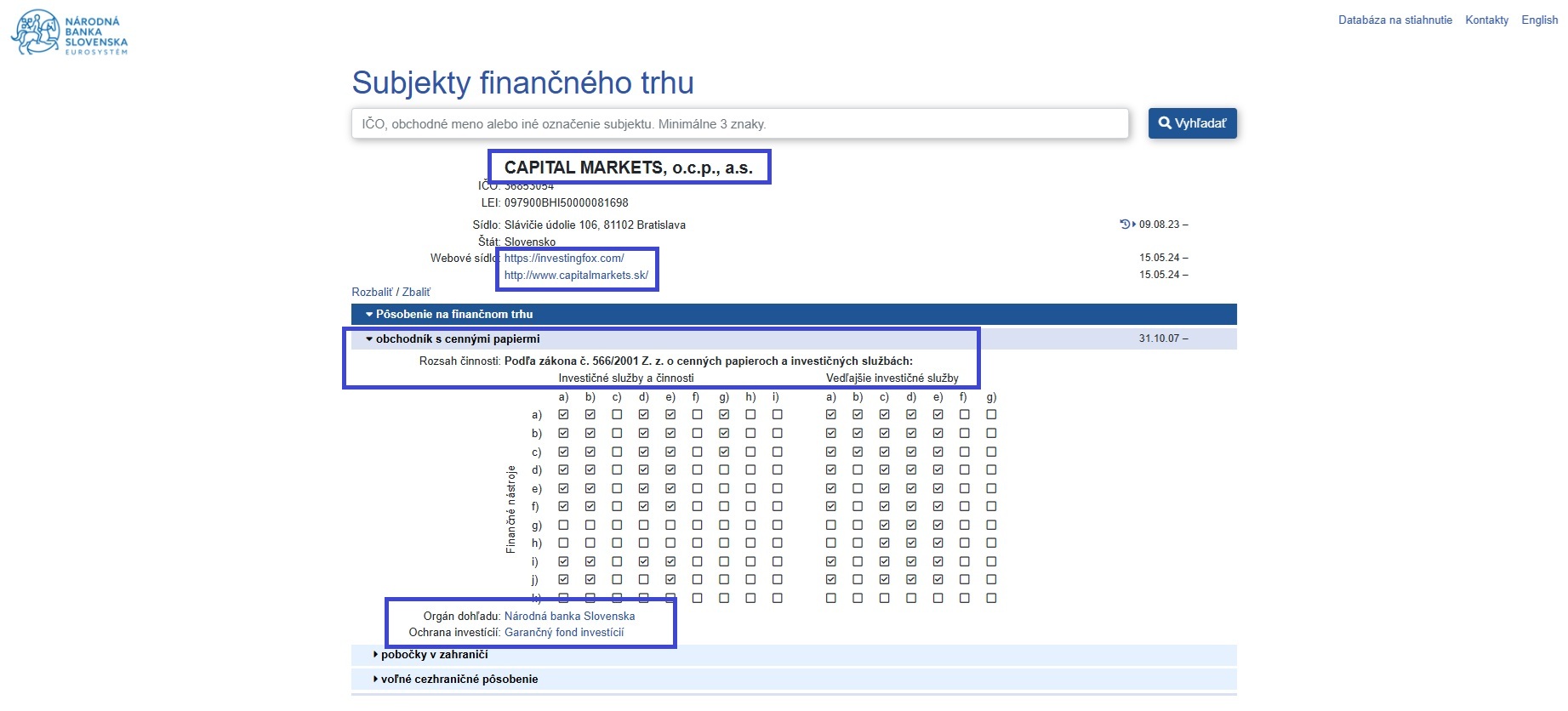
Task: Click the heading Subjekty finančného trhu
Action: tap(523, 82)
